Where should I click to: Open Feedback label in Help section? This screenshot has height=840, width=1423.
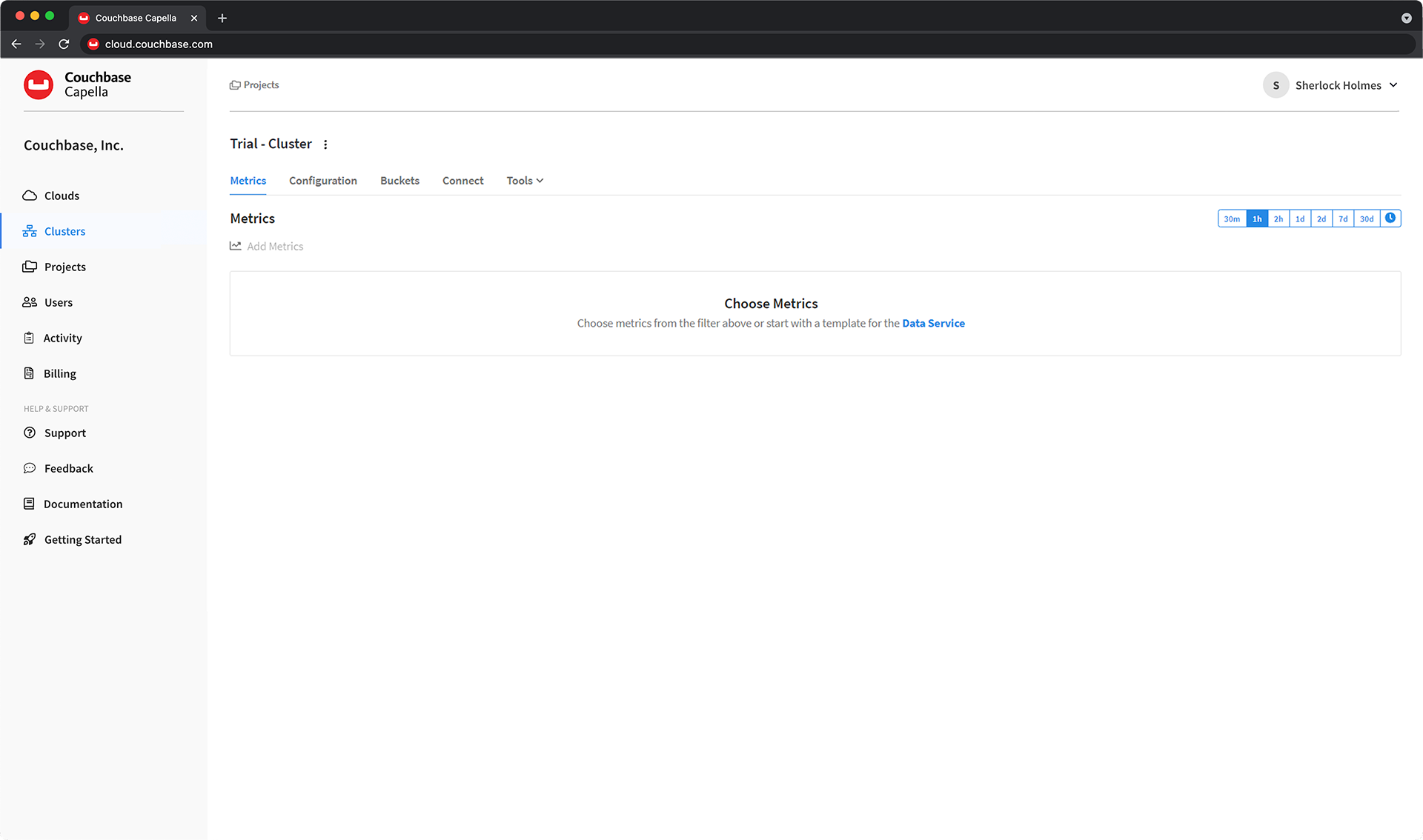coord(68,468)
